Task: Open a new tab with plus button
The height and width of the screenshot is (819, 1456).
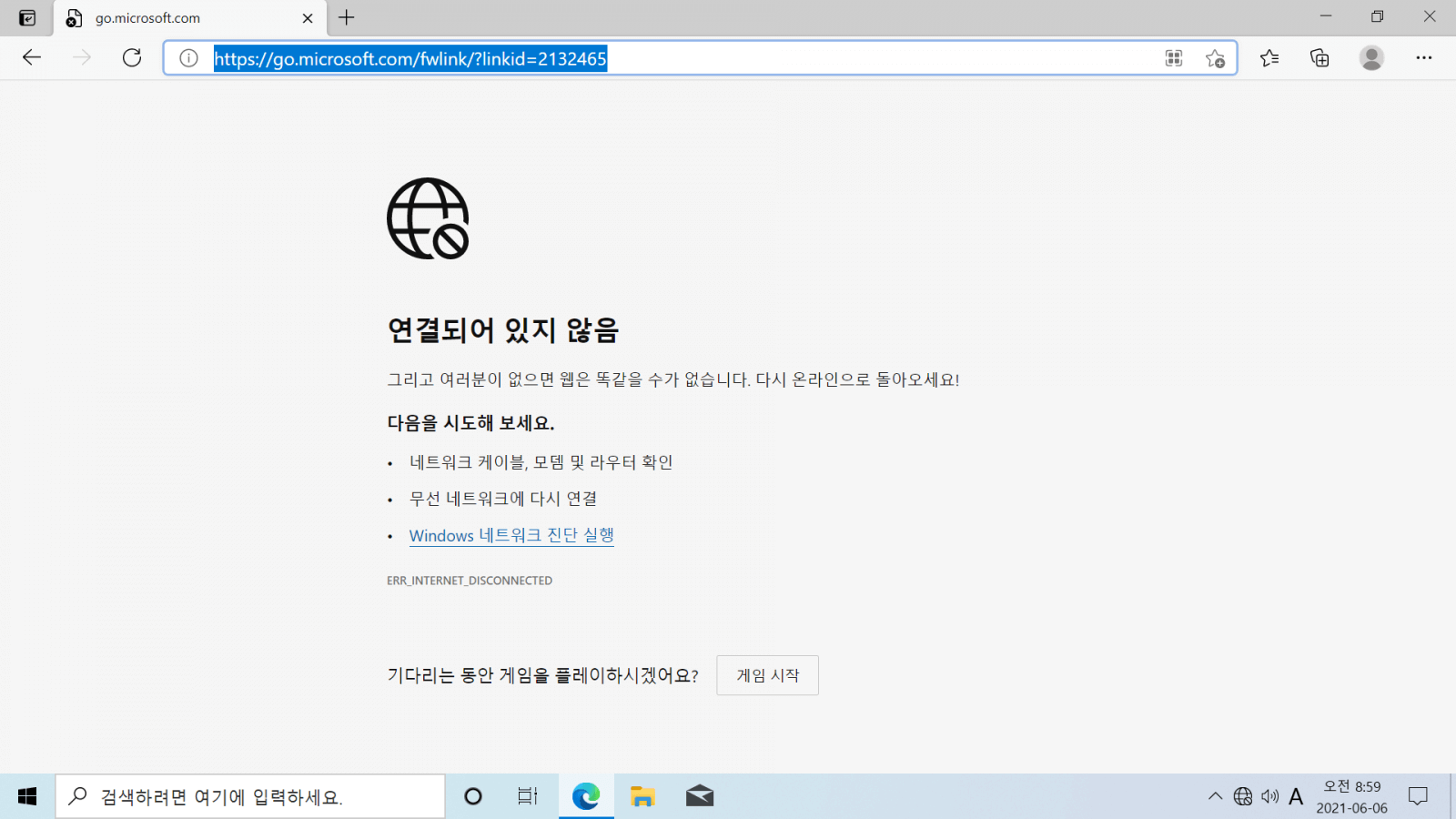Action: (347, 17)
